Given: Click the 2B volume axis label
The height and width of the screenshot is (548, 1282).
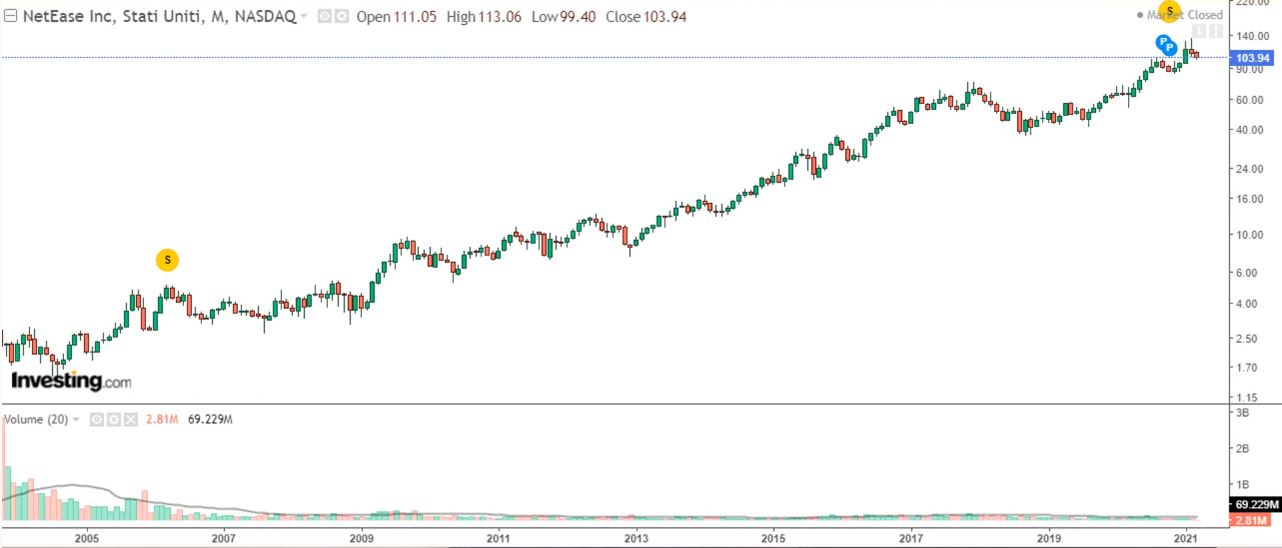Looking at the screenshot, I should point(1244,449).
